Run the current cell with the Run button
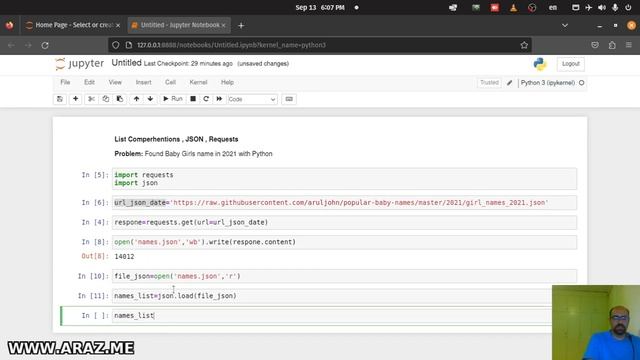 pyautogui.click(x=173, y=99)
